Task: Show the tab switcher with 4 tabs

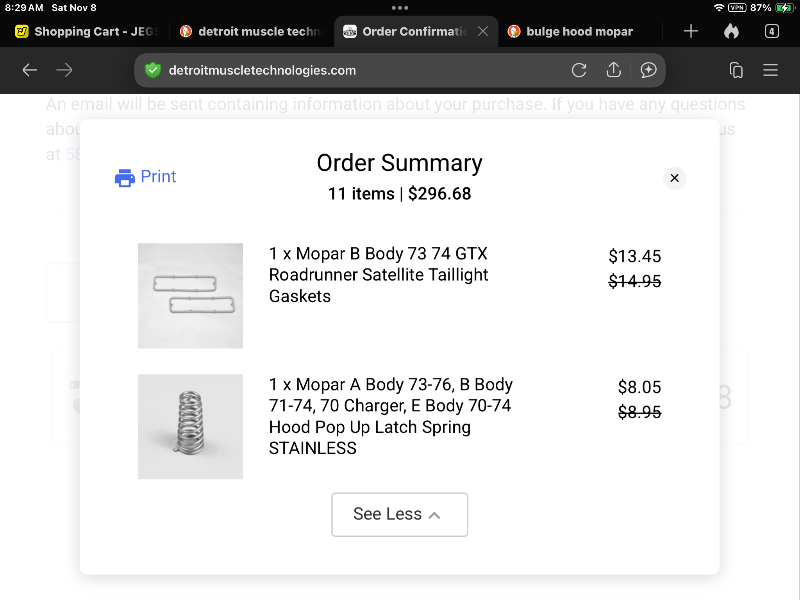Action: pos(771,31)
